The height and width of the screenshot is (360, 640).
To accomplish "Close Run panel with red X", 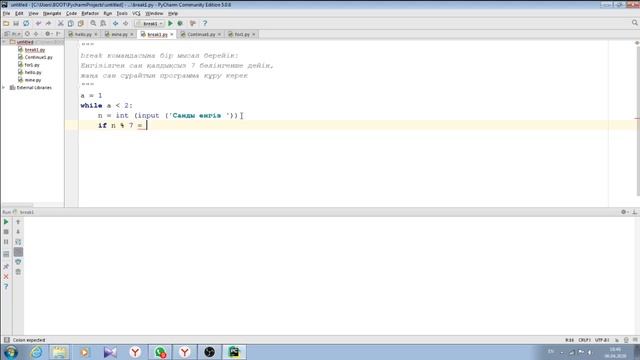I will point(6,277).
